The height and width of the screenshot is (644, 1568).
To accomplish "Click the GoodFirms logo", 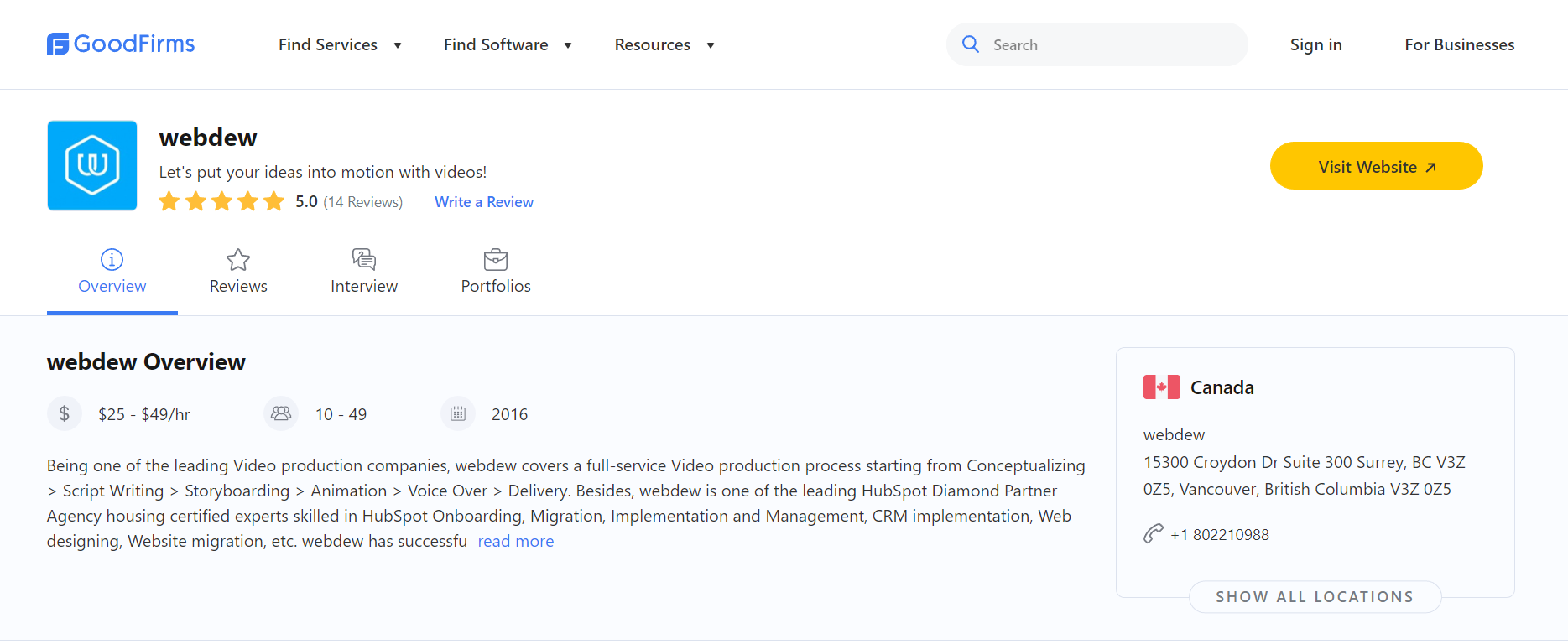I will tap(121, 44).
